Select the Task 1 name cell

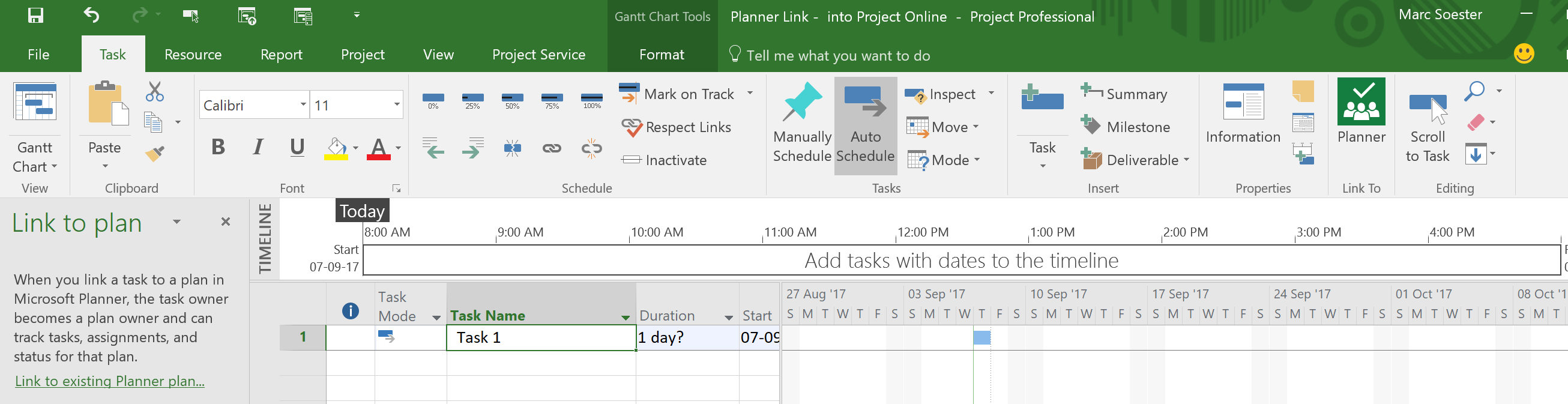[541, 338]
